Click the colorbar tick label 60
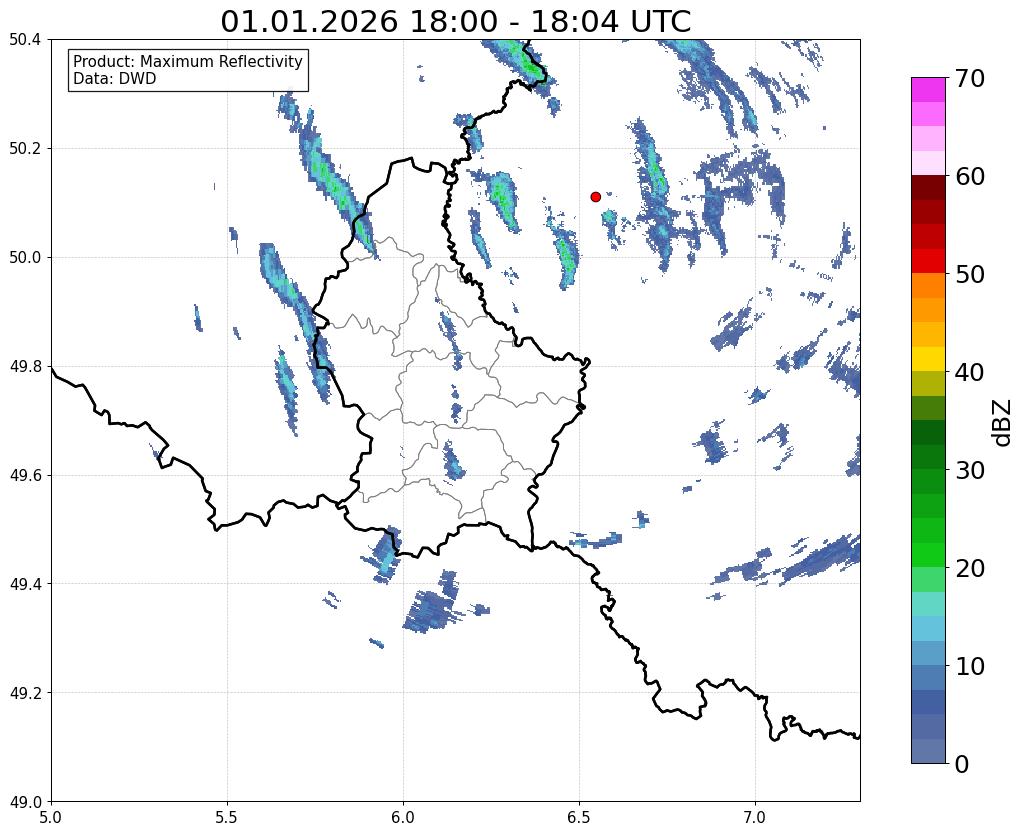 [x=969, y=176]
